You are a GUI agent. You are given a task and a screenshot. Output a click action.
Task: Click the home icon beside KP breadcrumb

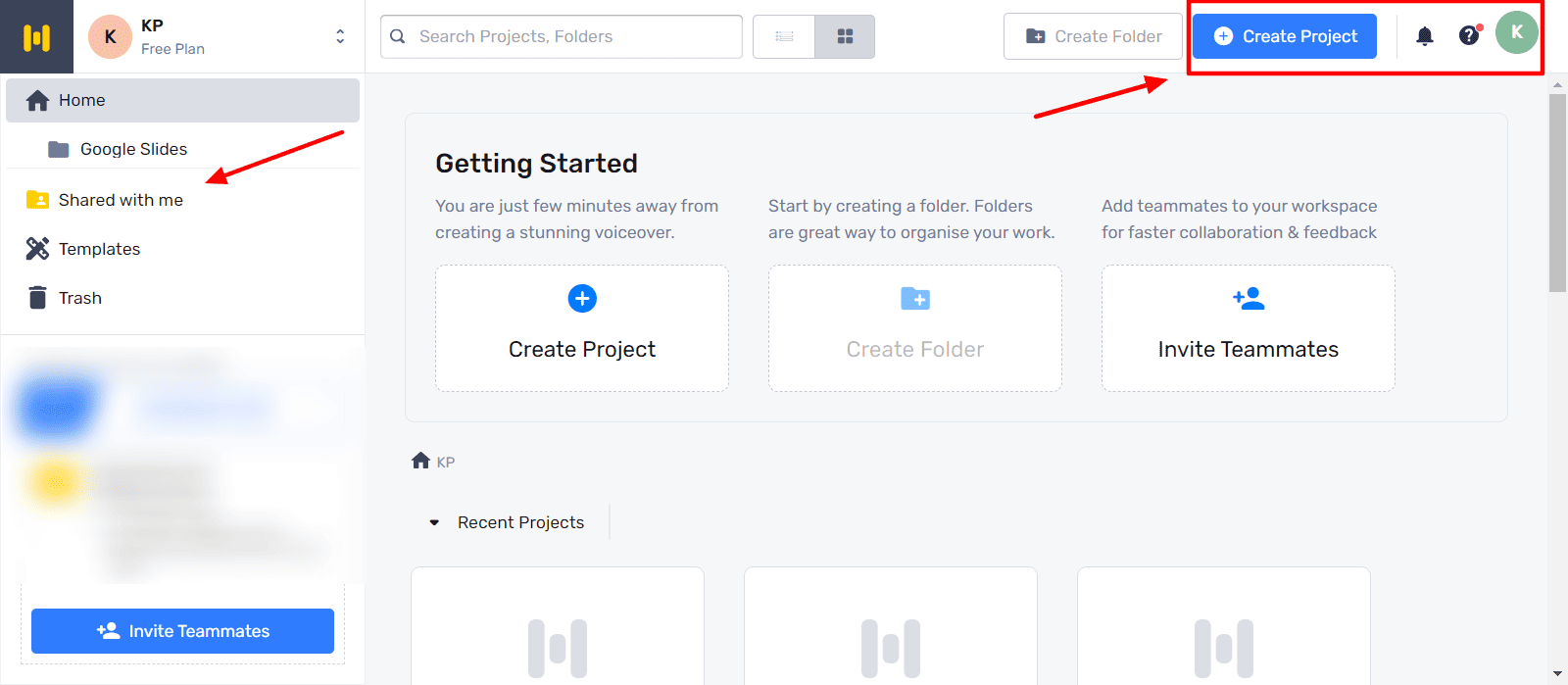click(x=421, y=461)
